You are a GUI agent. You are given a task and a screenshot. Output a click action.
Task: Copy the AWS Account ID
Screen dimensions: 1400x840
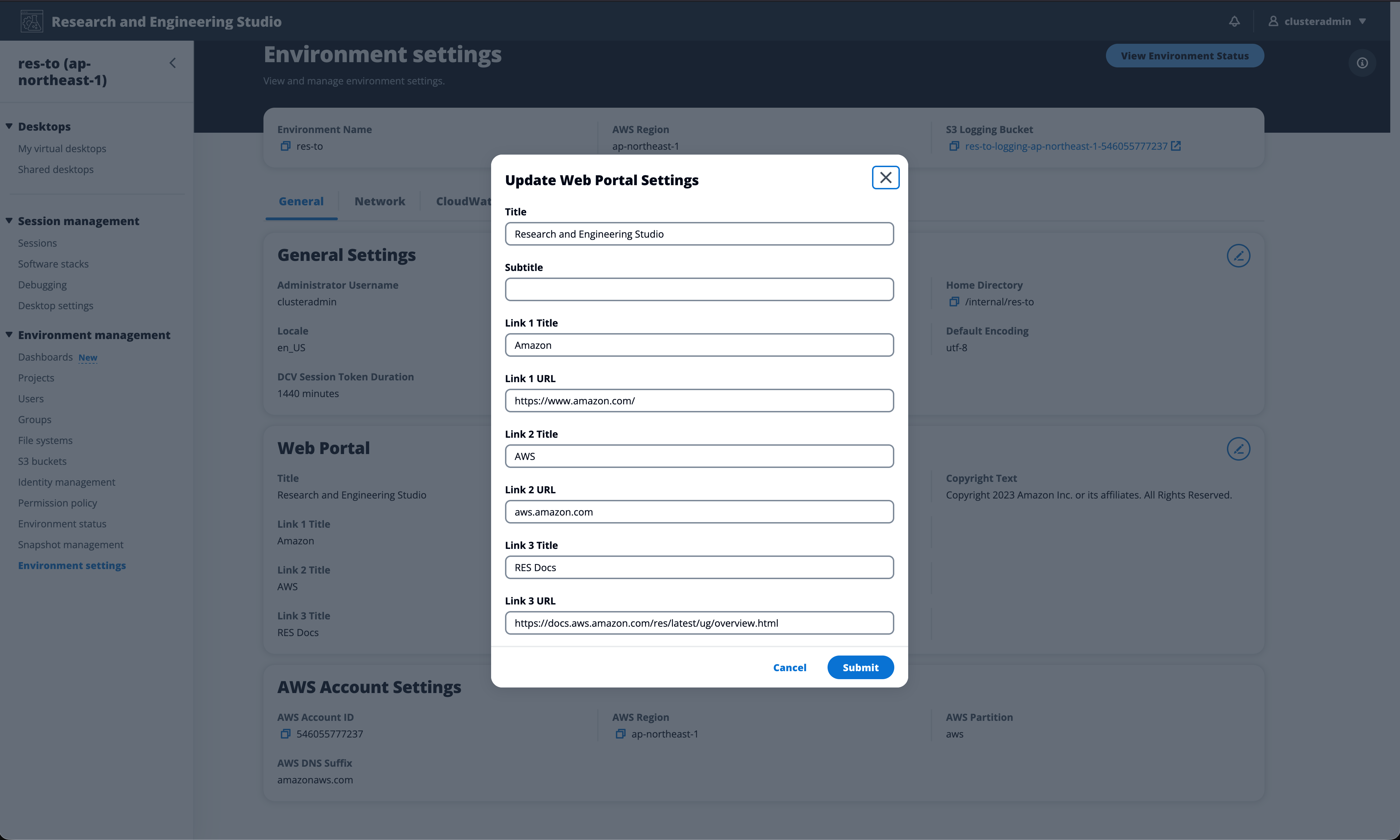point(285,734)
